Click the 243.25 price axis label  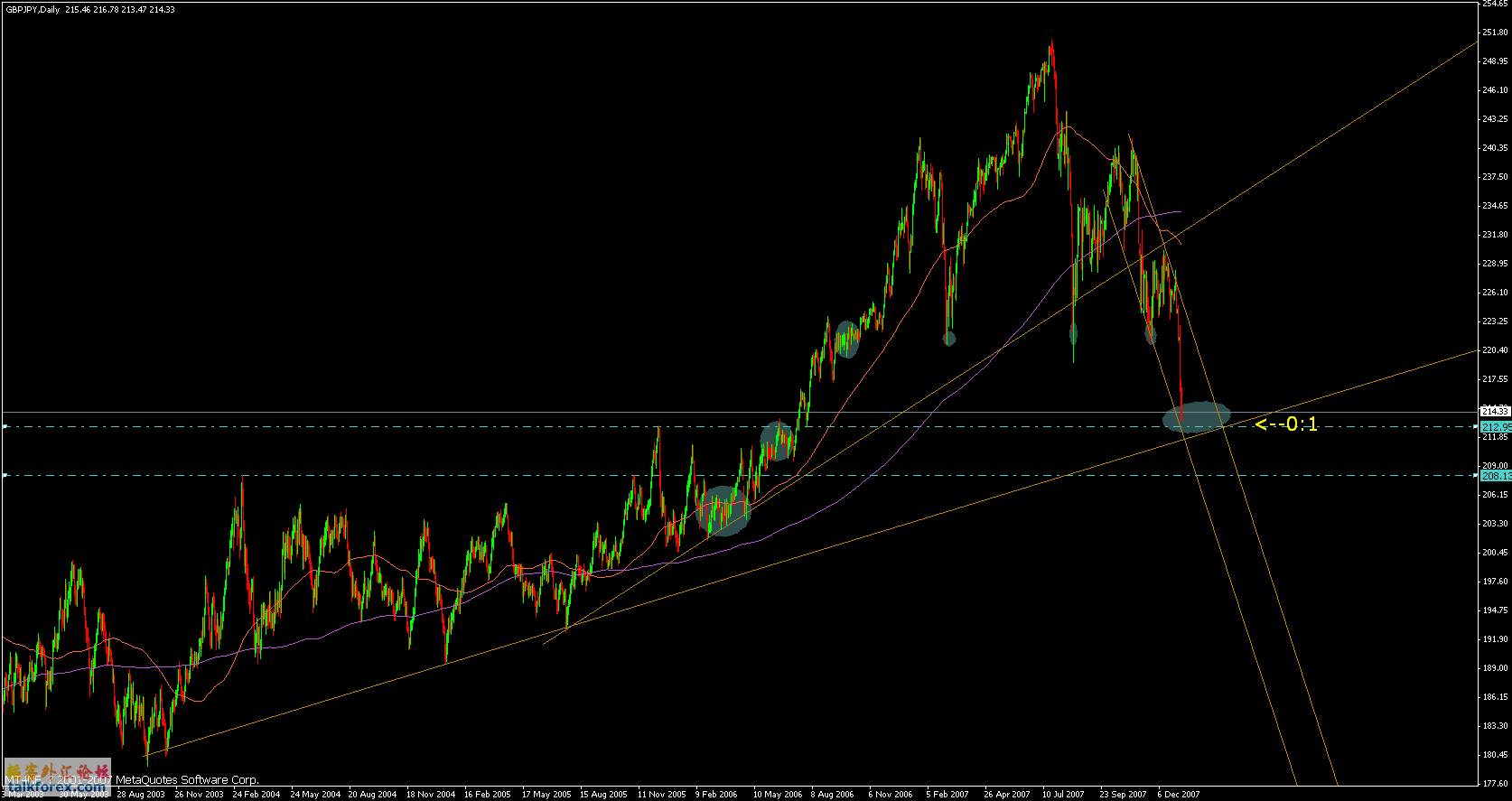pyautogui.click(x=1495, y=119)
